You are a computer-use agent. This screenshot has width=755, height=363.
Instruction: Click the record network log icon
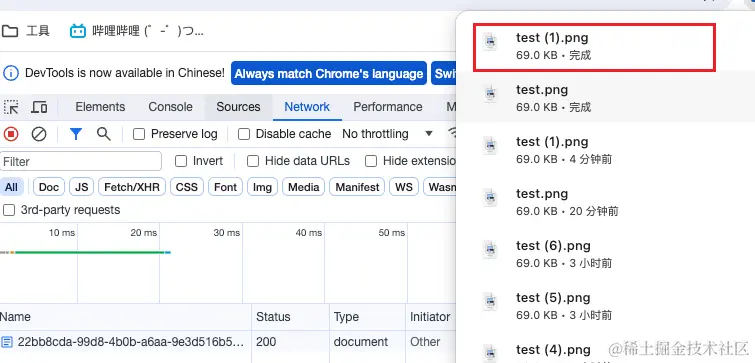[11, 134]
